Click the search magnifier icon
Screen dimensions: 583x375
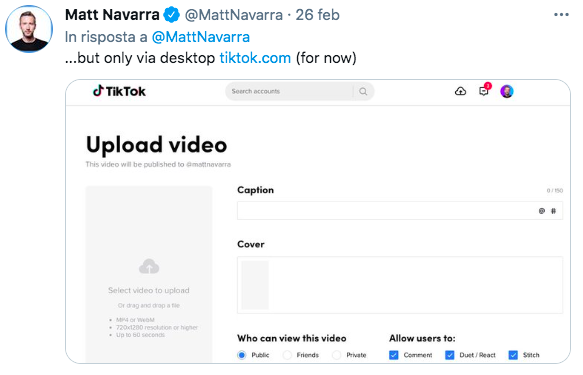(363, 91)
